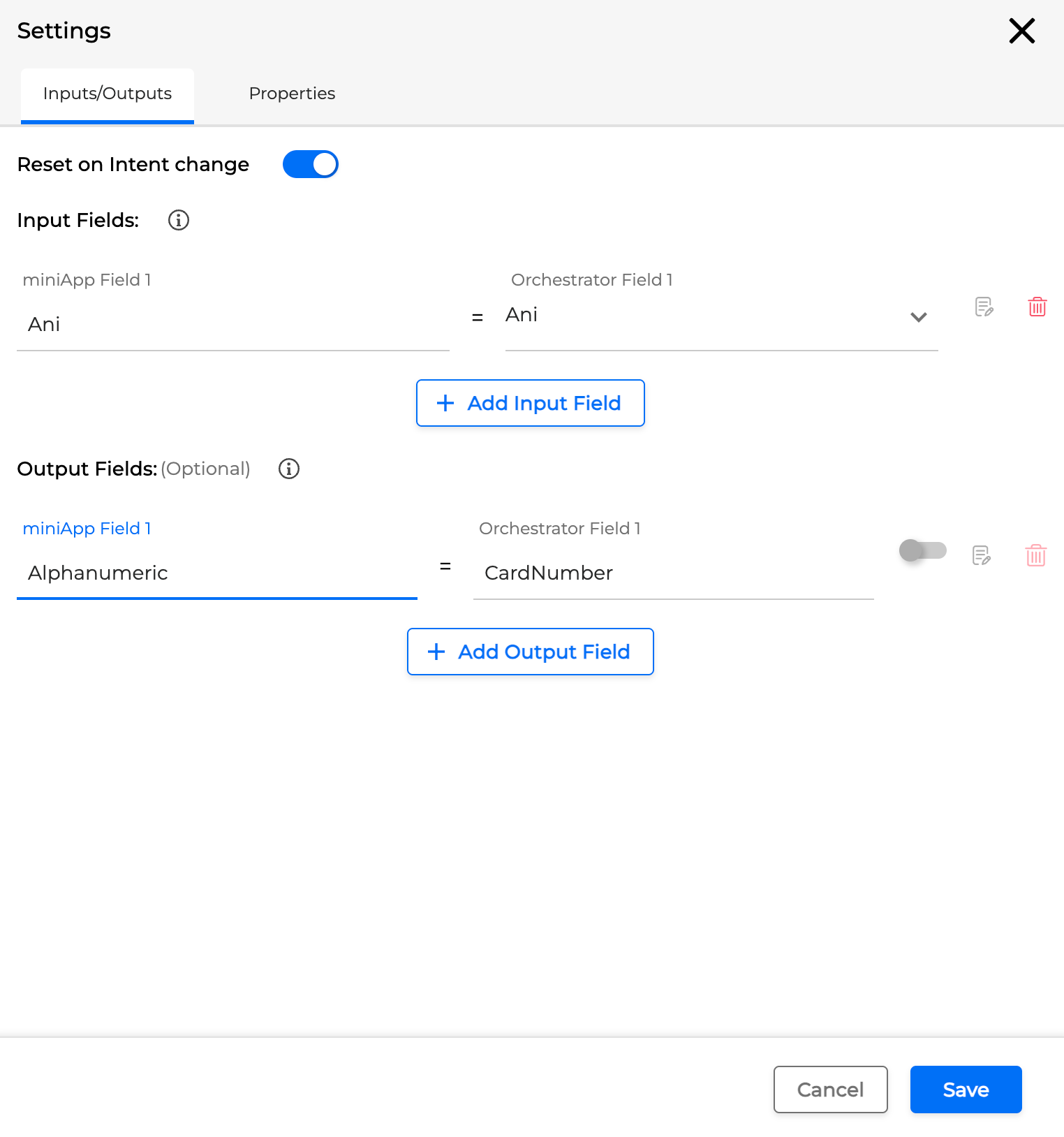Close the Settings dialog with the X
This screenshot has width=1064, height=1137.
click(1021, 31)
